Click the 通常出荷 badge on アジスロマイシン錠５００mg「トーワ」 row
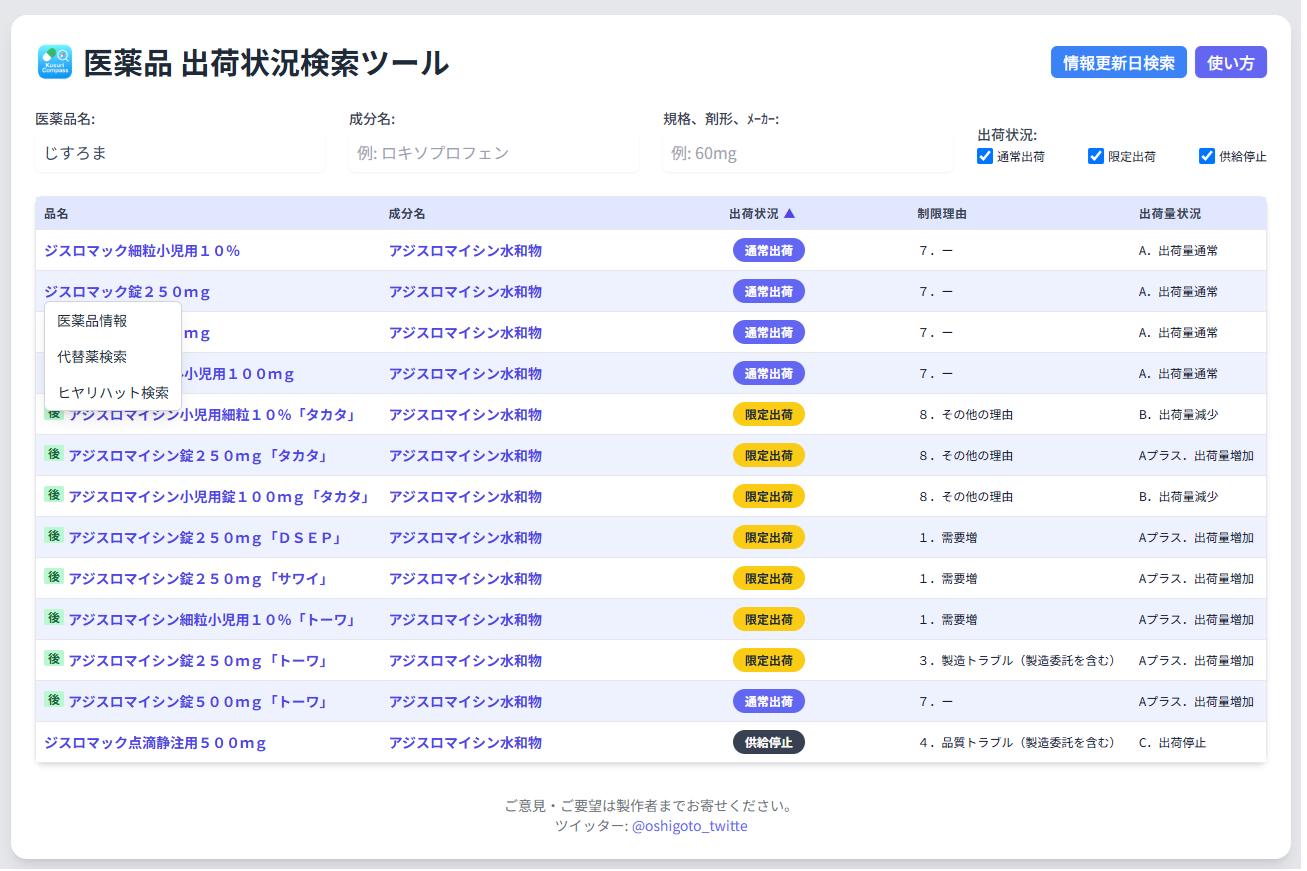Screen dimensions: 1307x871 pos(768,701)
